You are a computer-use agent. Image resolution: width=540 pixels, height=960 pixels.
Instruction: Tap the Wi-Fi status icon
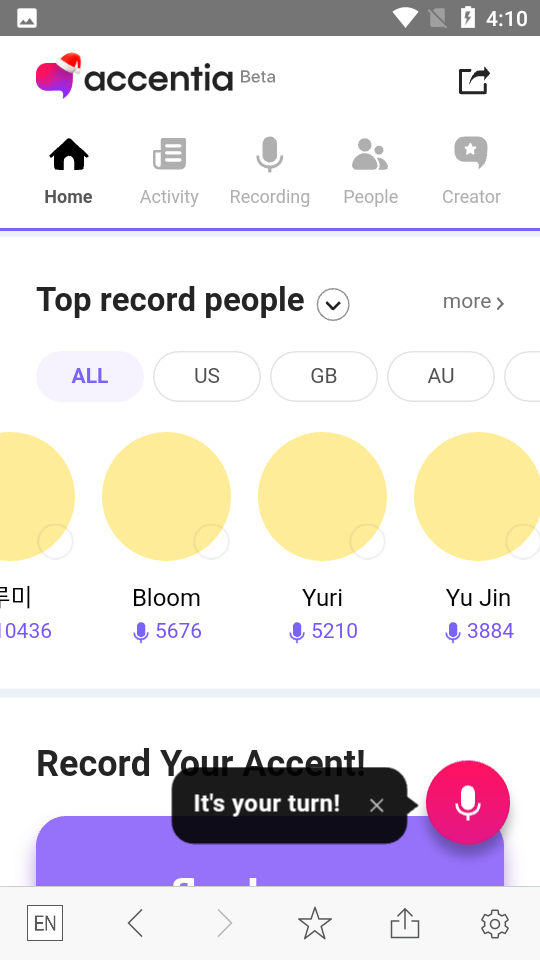click(405, 18)
